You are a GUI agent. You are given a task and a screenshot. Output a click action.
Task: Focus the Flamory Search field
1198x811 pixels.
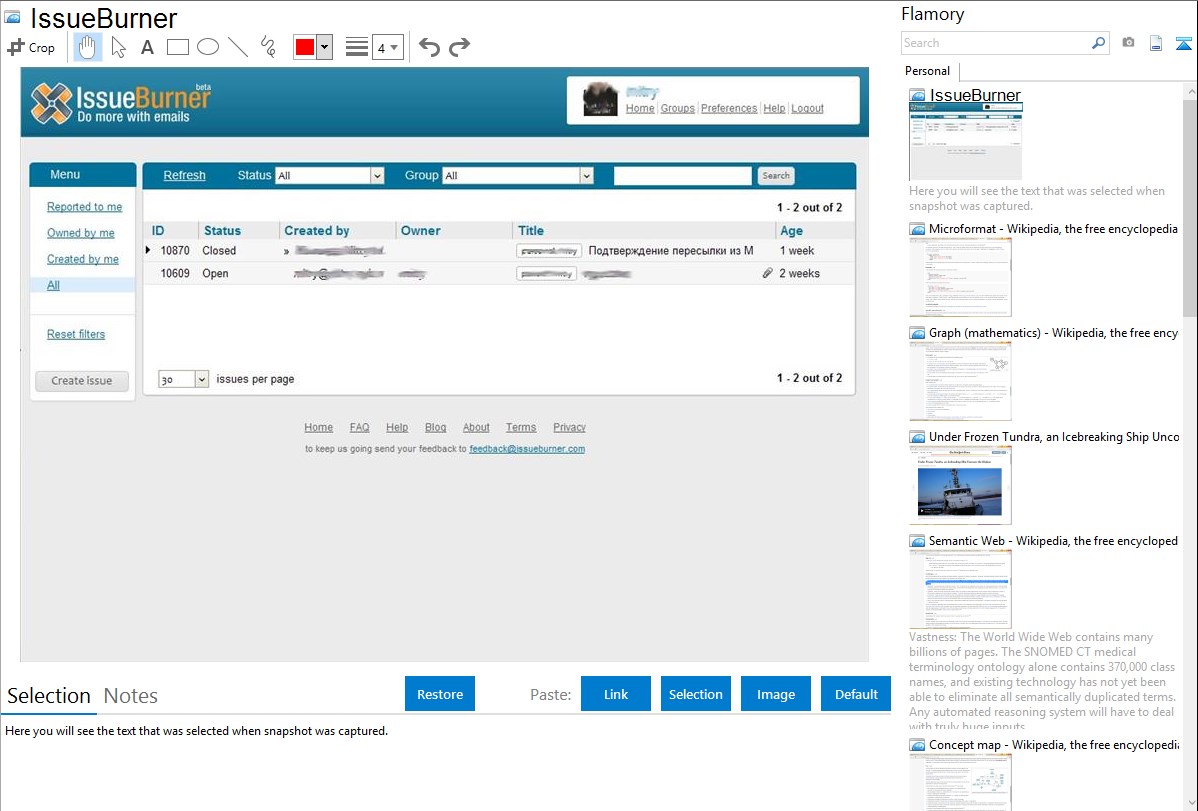pos(996,43)
